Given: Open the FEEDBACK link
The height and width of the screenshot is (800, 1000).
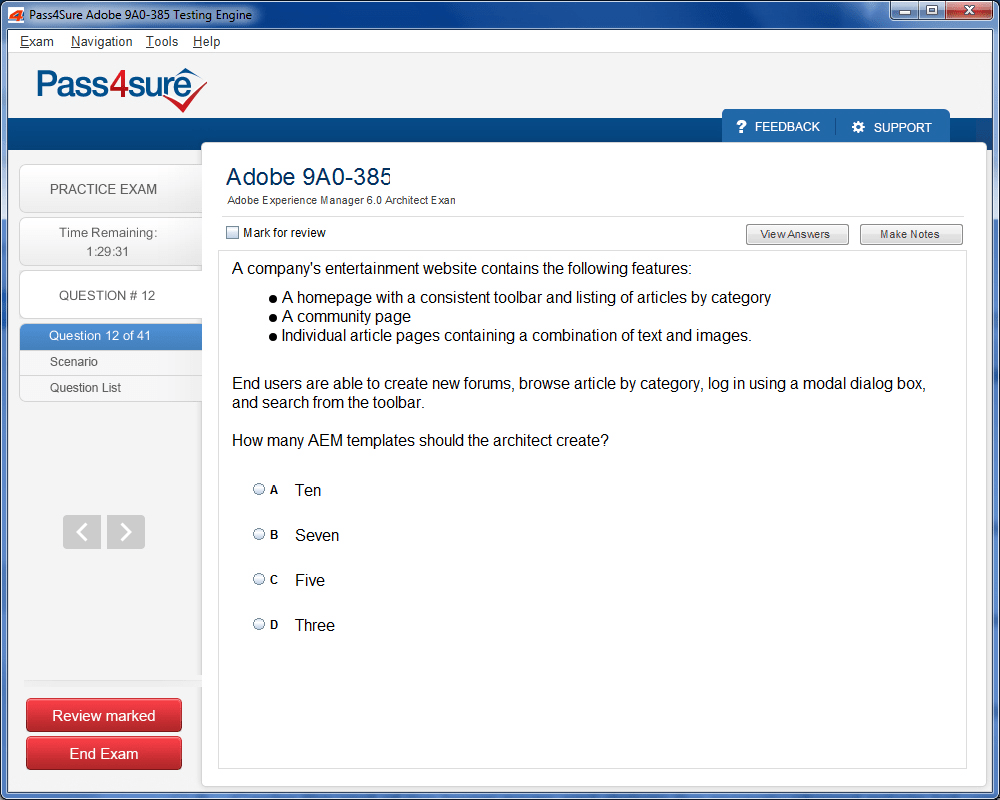Looking at the screenshot, I should (787, 127).
